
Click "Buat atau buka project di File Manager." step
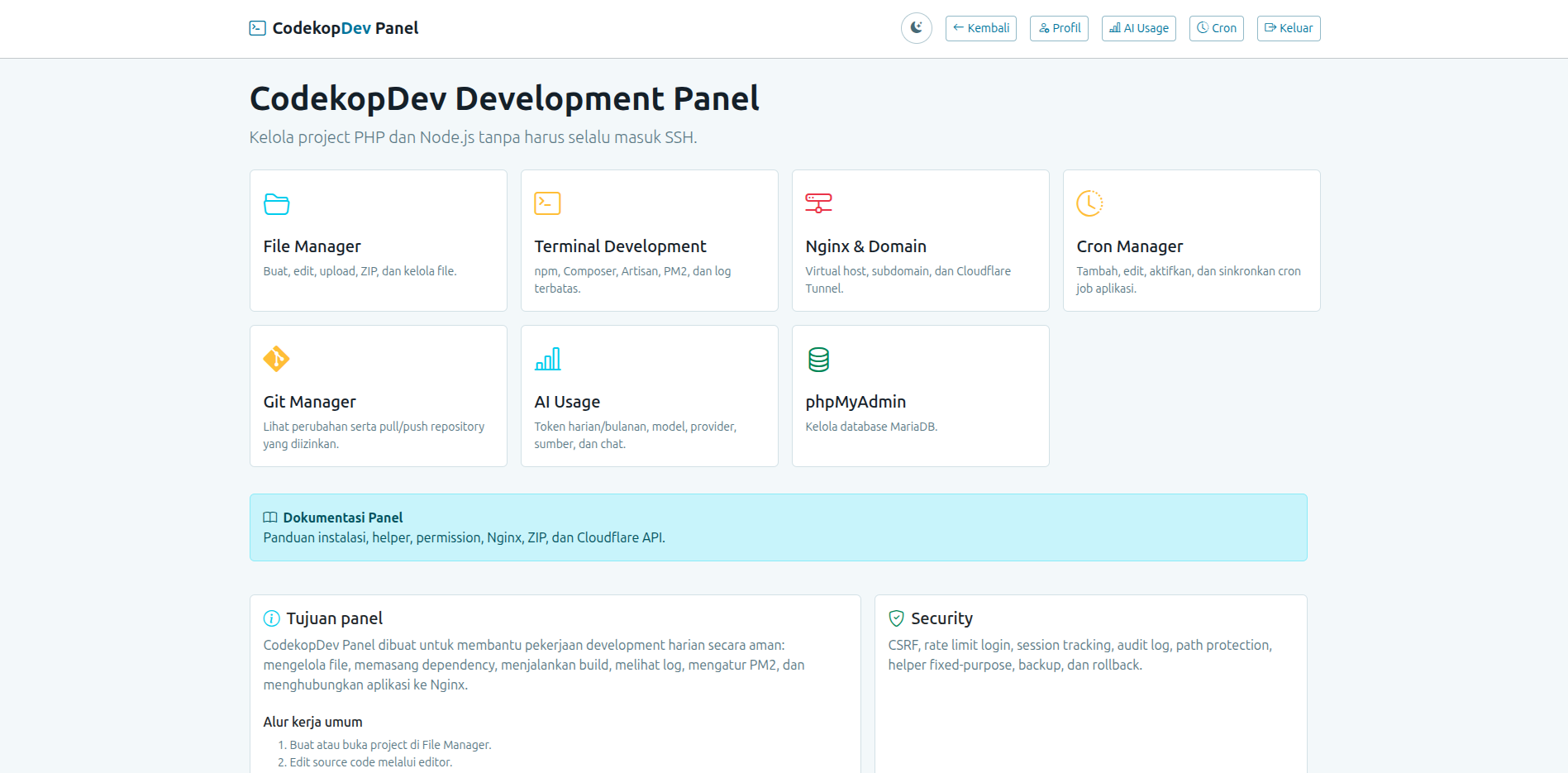pos(390,745)
